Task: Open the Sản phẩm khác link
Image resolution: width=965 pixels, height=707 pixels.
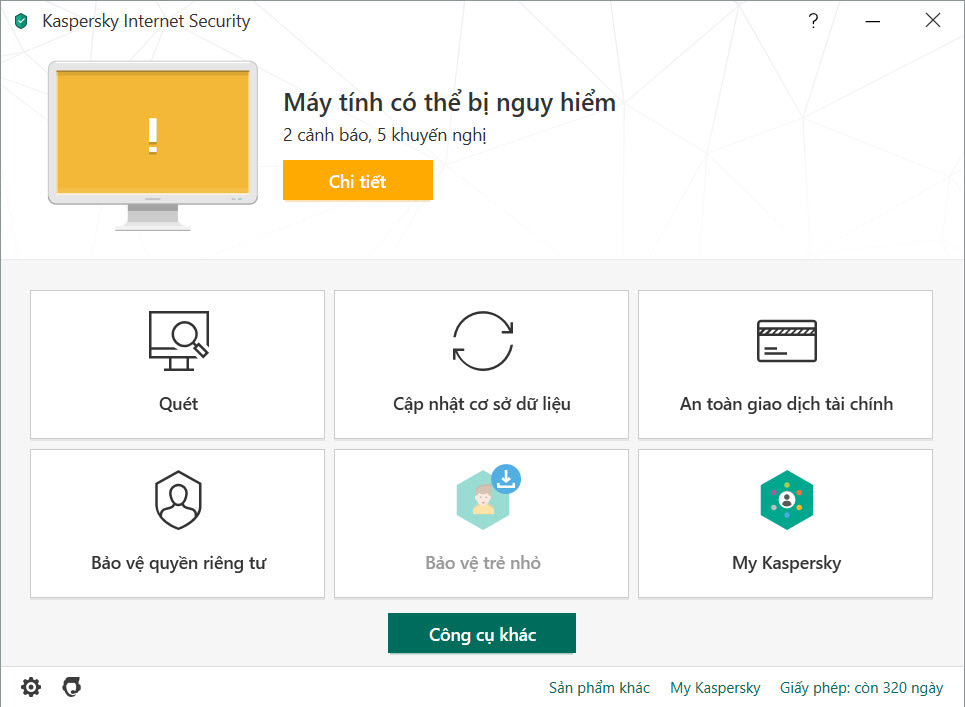Action: [599, 687]
